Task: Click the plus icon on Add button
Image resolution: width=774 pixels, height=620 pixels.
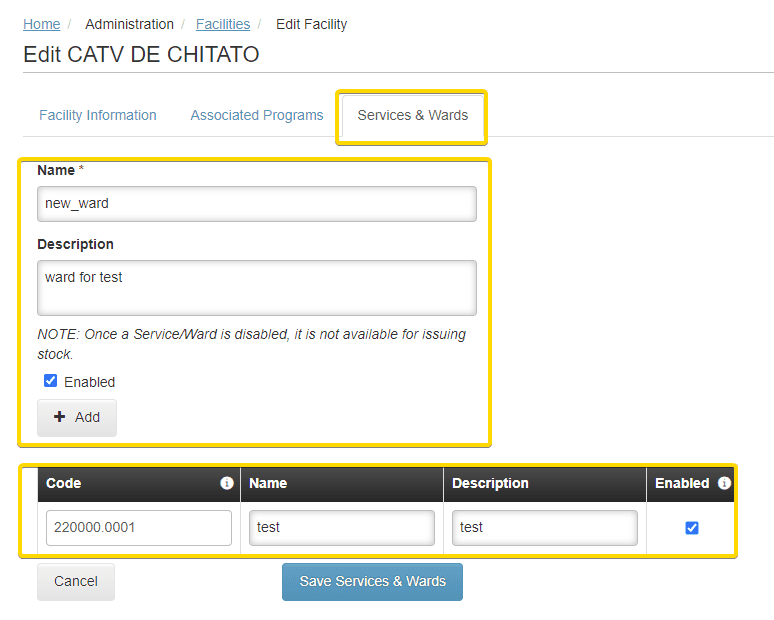Action: tap(60, 417)
